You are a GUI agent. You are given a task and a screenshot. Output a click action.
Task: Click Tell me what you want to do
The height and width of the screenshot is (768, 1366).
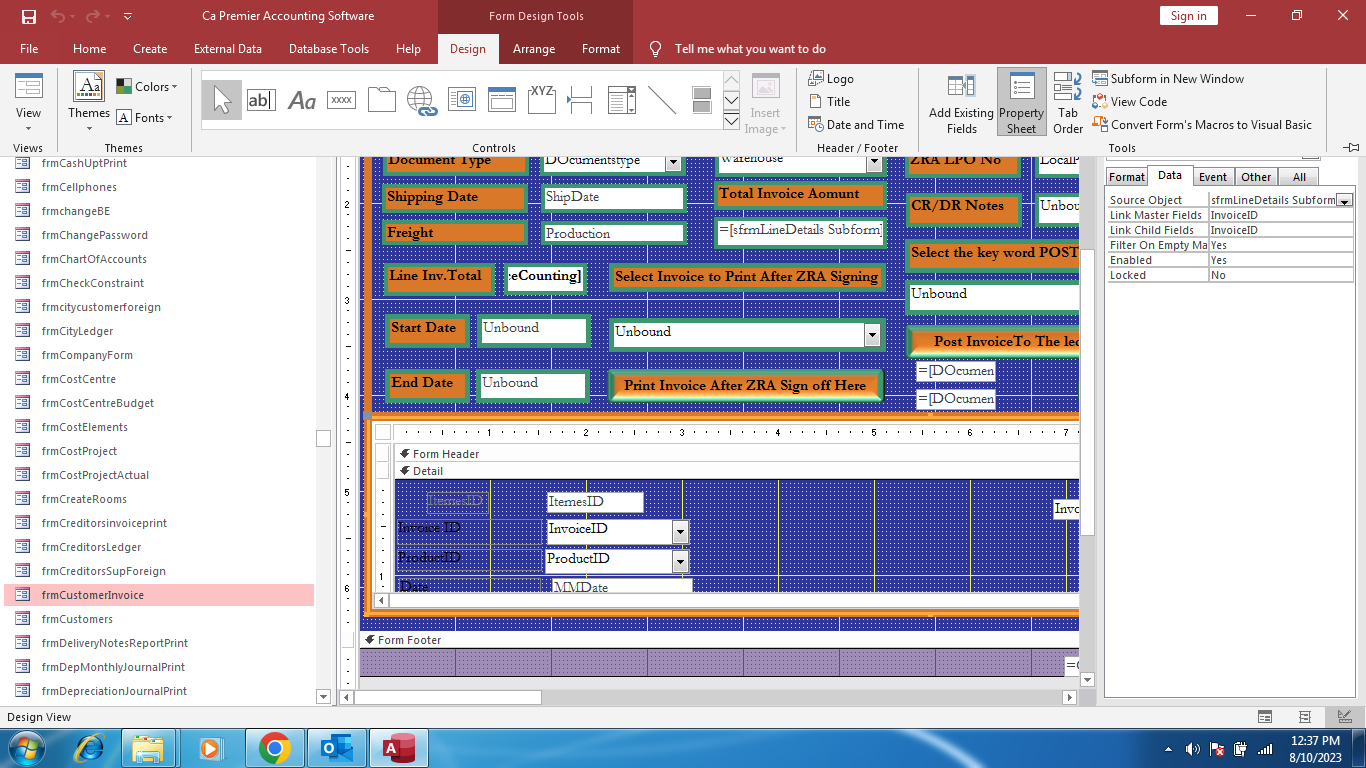coord(750,49)
